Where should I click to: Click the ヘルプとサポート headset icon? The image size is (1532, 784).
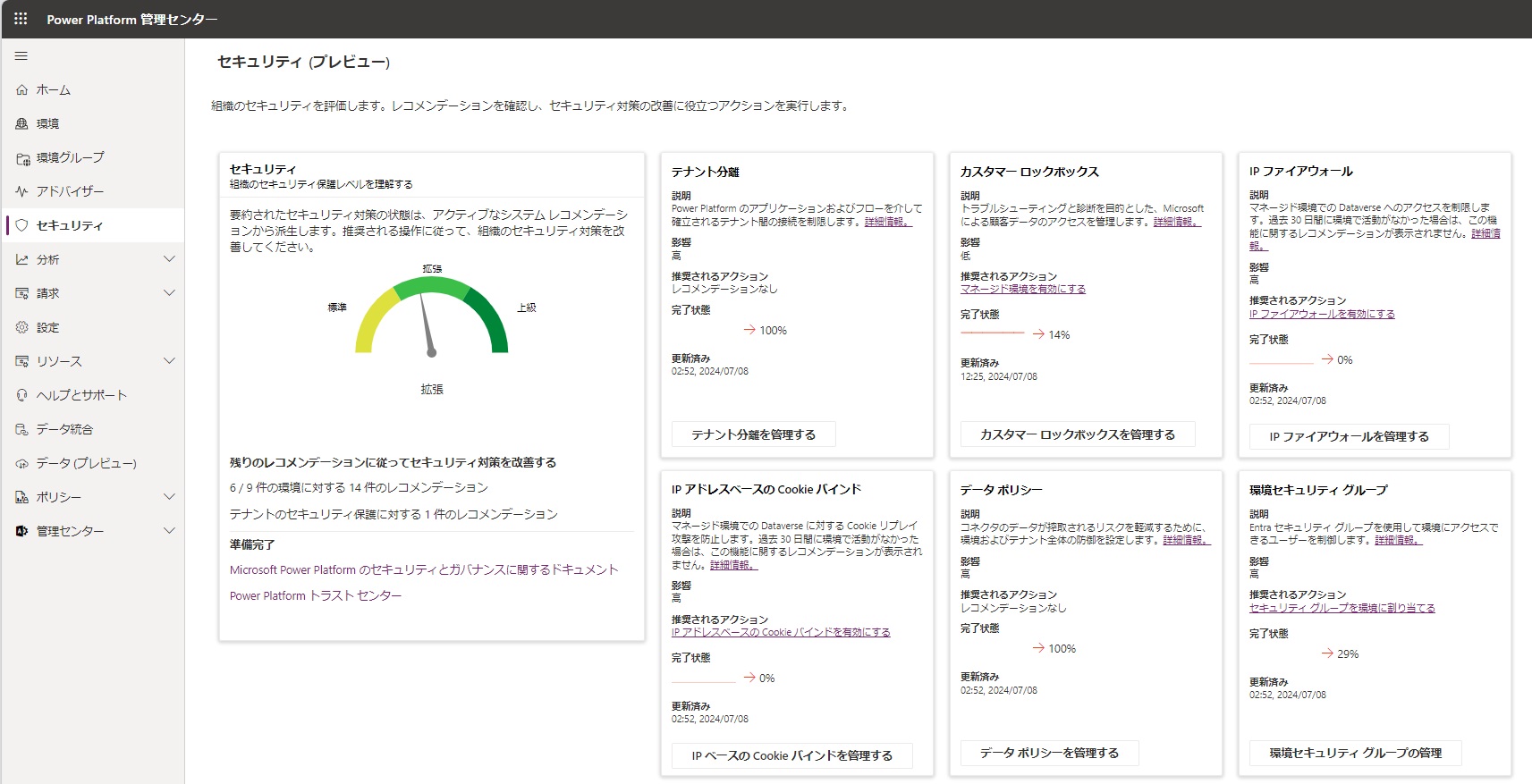point(22,395)
